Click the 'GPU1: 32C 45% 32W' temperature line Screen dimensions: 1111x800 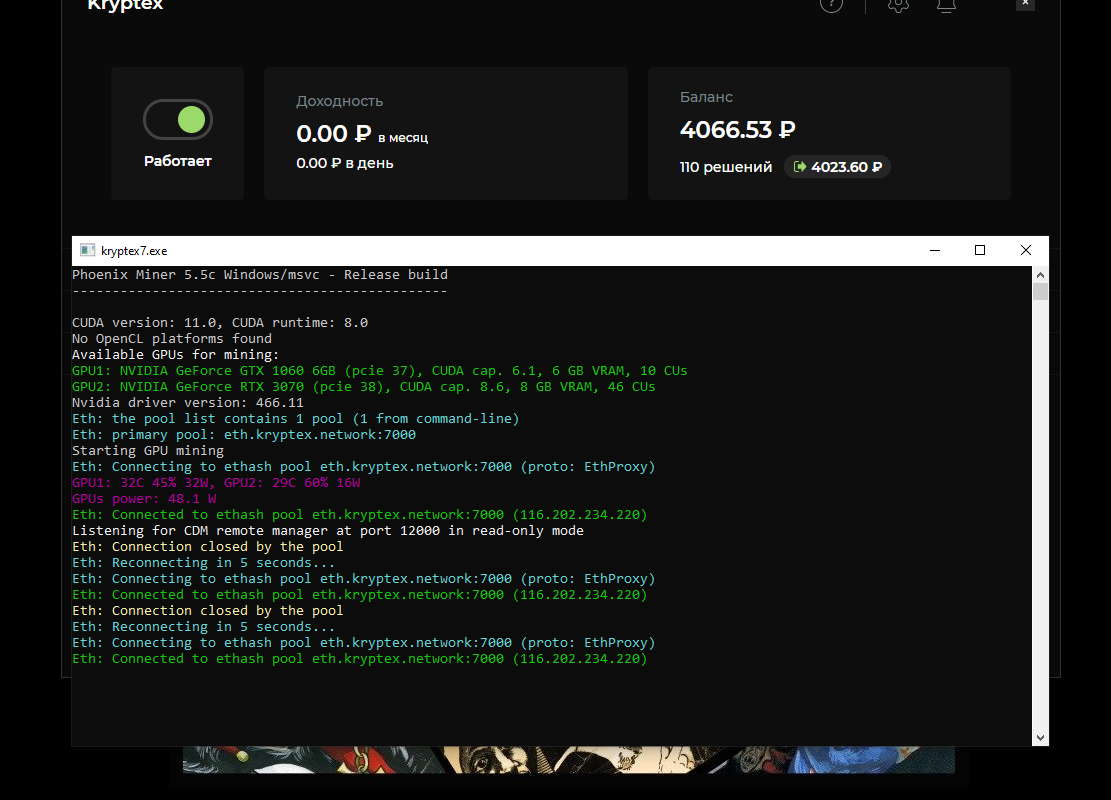[216, 483]
